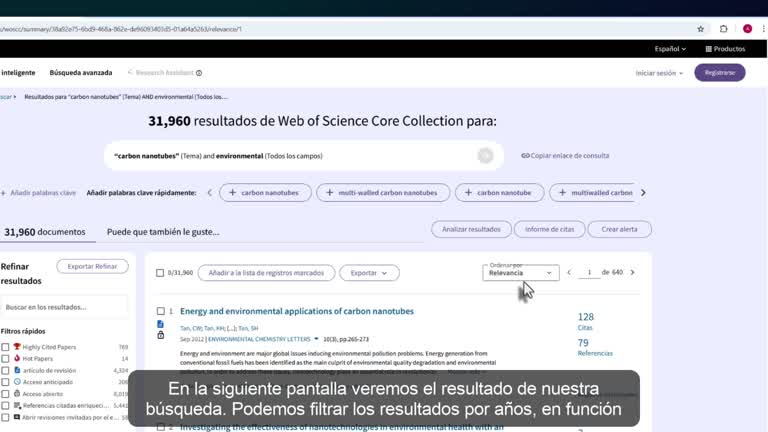This screenshot has width=768, height=432.
Task: Go to the next results page arrow
Action: pyautogui.click(x=632, y=272)
